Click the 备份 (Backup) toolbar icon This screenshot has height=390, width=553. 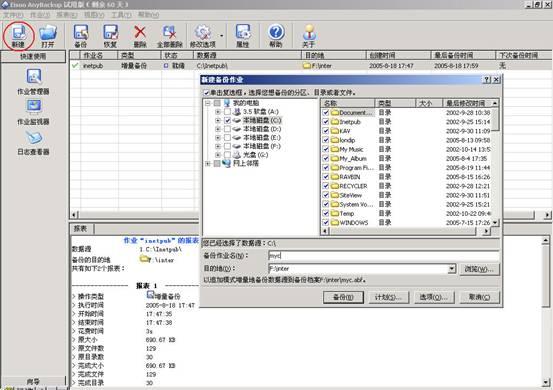coord(81,35)
